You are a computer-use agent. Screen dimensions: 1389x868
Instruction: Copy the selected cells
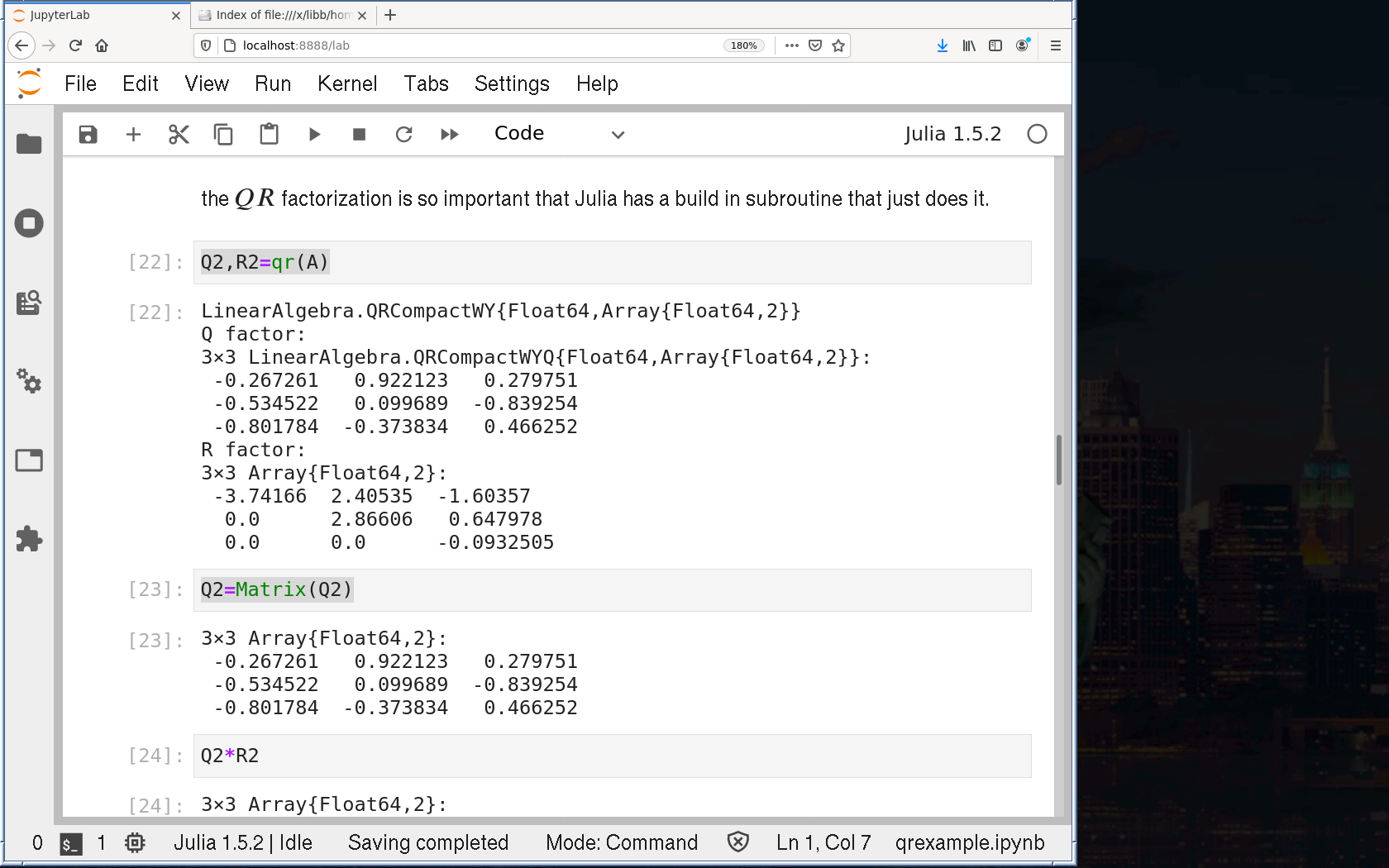tap(223, 134)
